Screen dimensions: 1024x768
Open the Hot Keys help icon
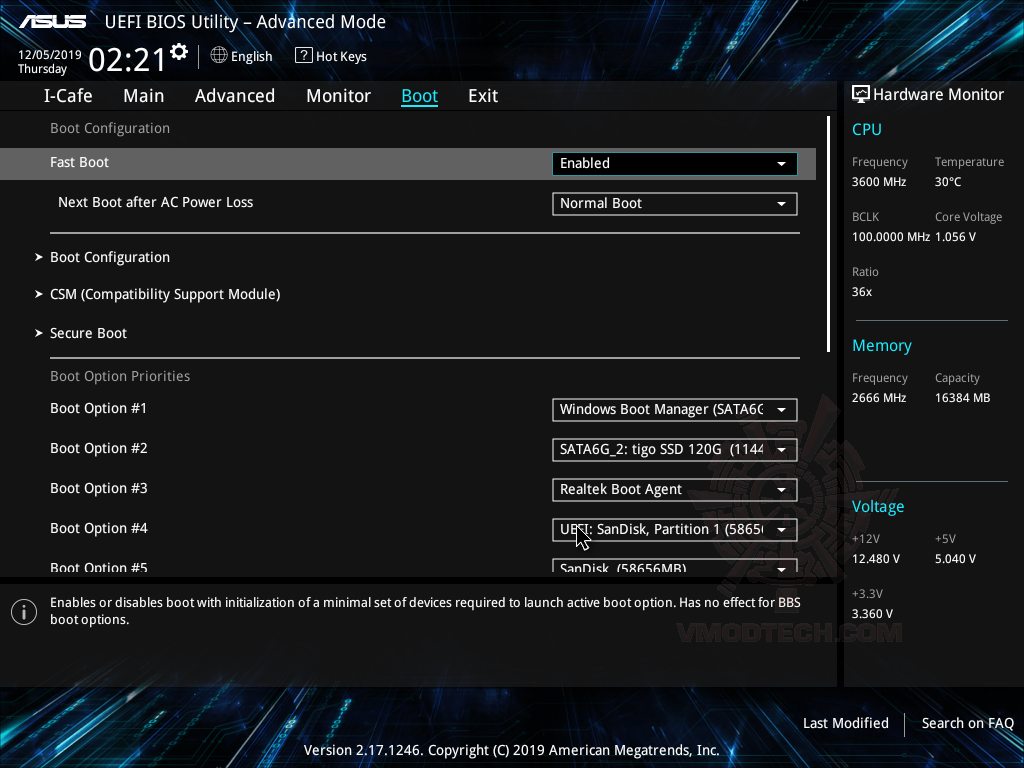click(x=302, y=56)
